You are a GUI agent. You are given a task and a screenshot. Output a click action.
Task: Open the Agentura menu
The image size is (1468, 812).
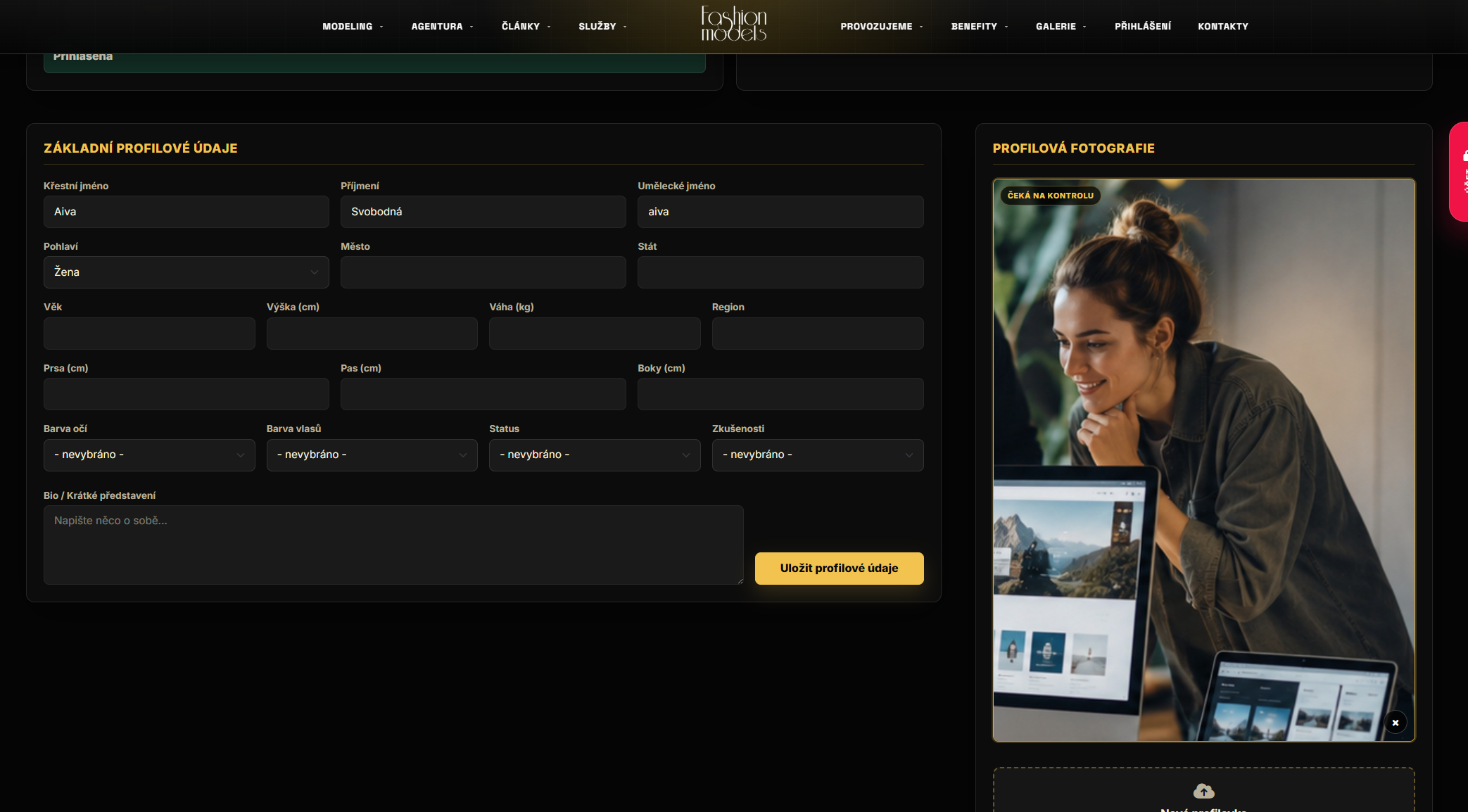click(442, 27)
